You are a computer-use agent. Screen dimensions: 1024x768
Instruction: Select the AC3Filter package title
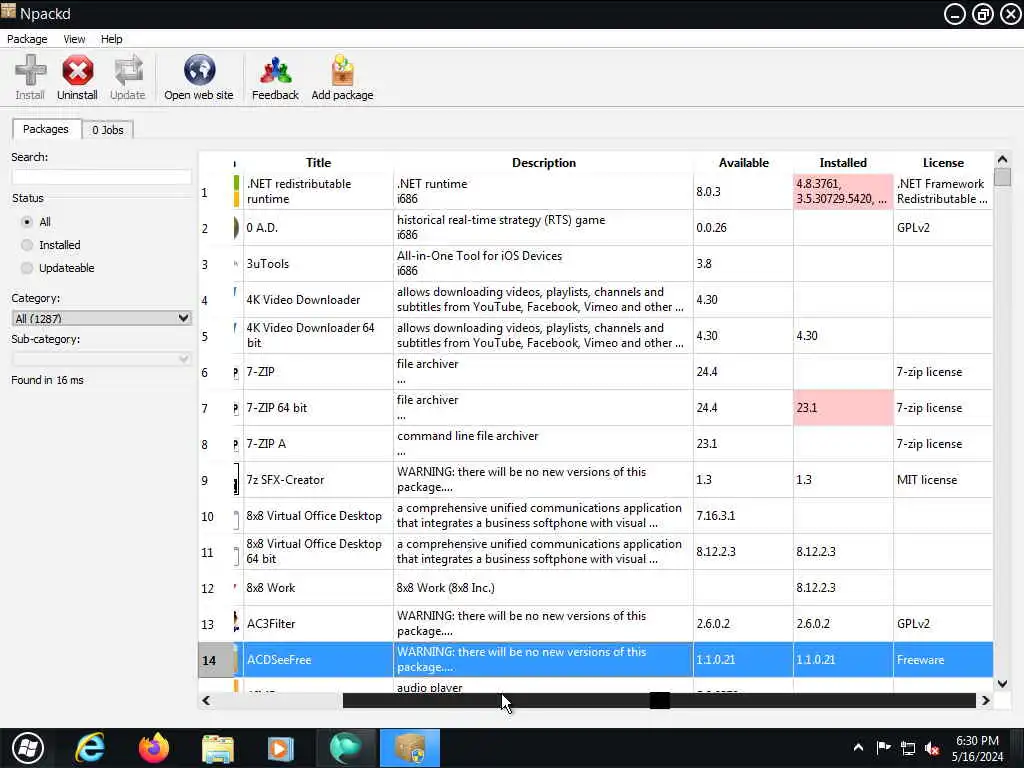[271, 624]
